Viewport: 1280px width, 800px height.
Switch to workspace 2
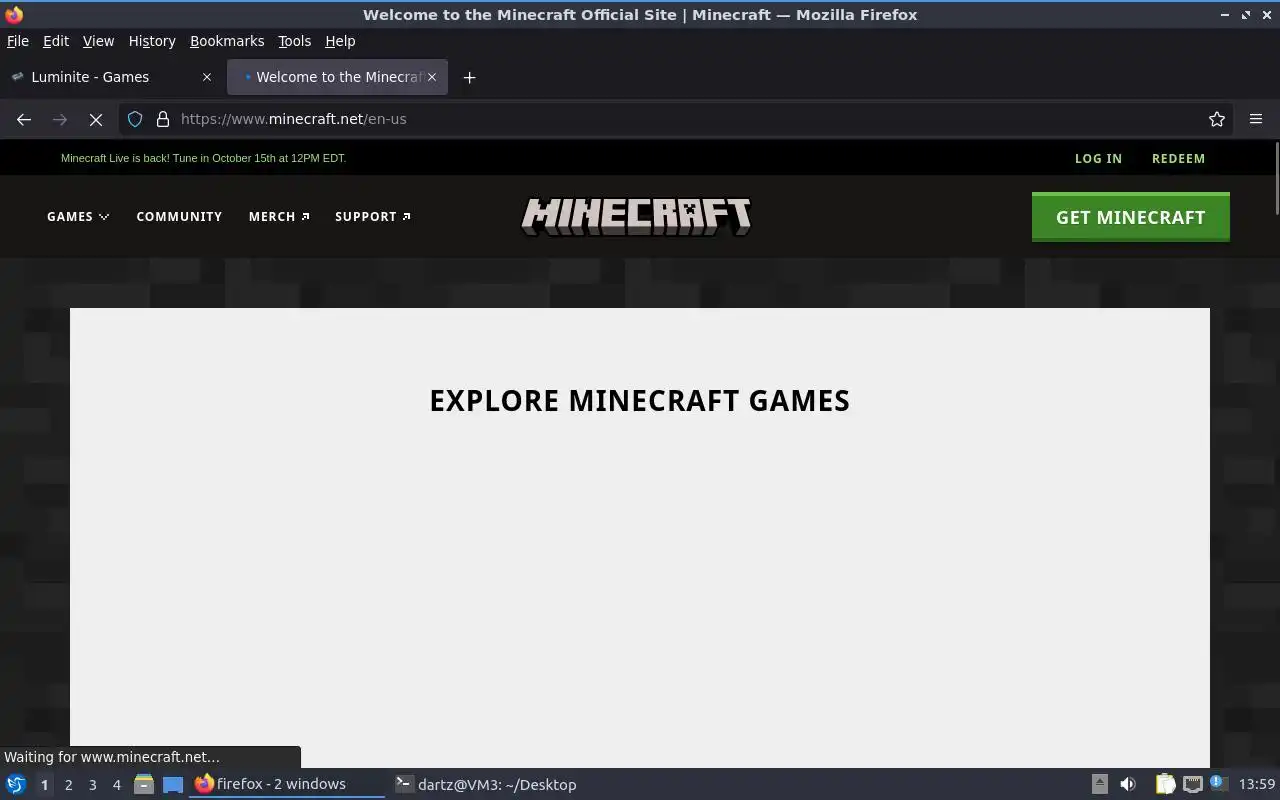tap(68, 784)
